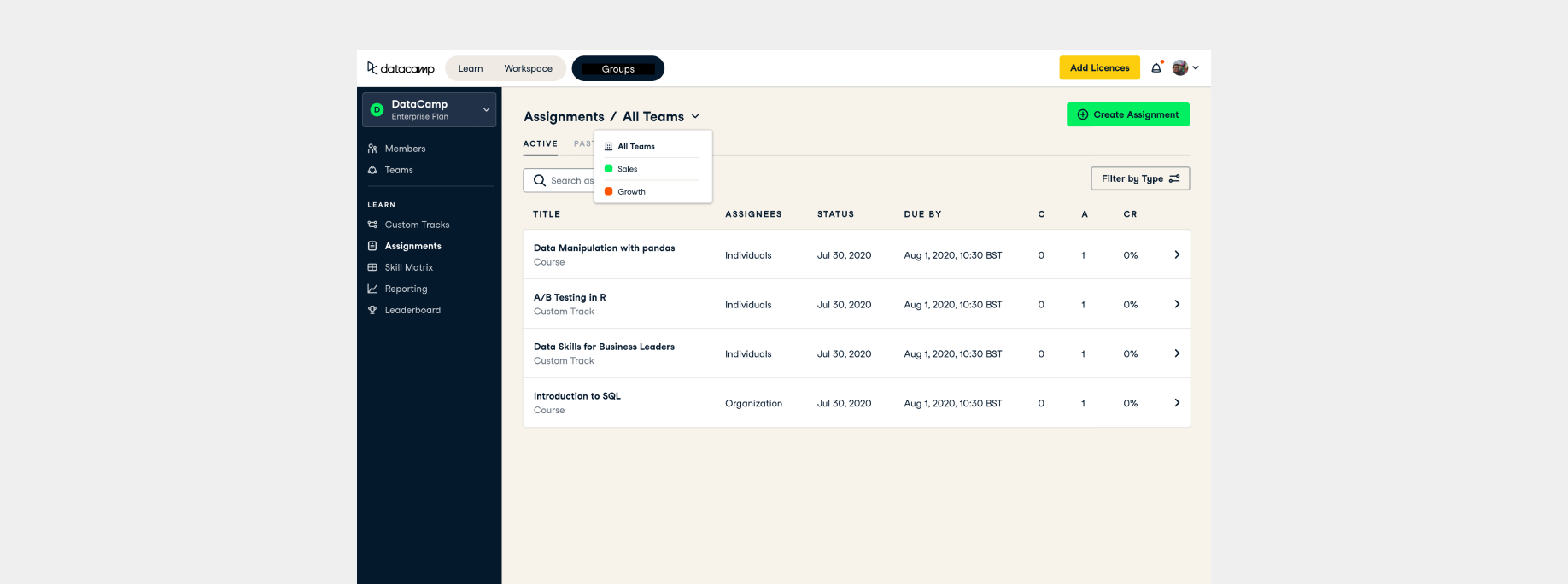
Task: Open the Members page link
Action: click(x=405, y=149)
